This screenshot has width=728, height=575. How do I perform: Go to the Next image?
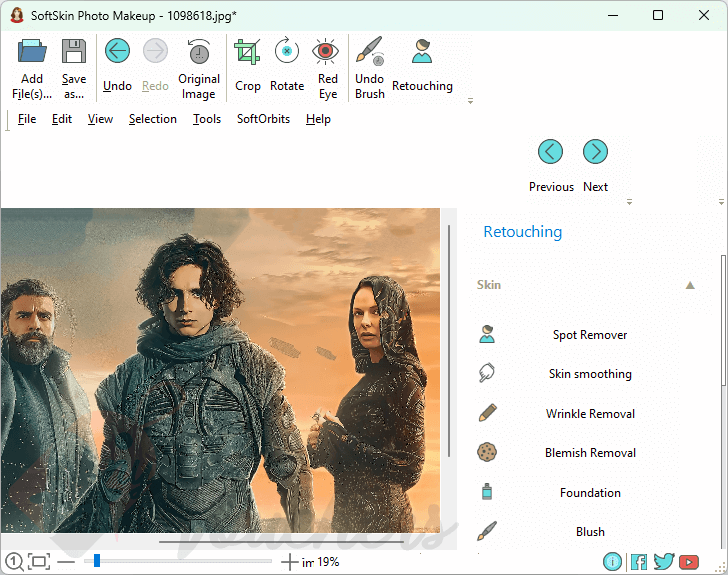[595, 152]
